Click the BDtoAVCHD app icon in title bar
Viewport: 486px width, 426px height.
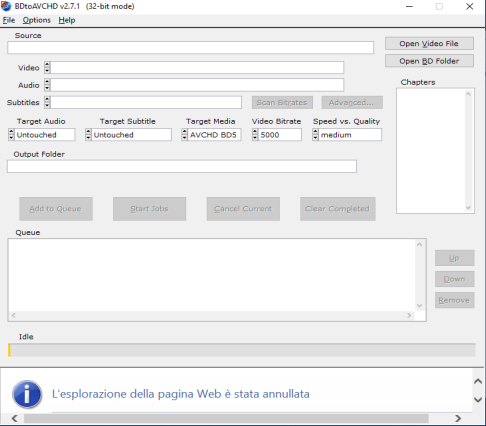[x=6, y=6]
